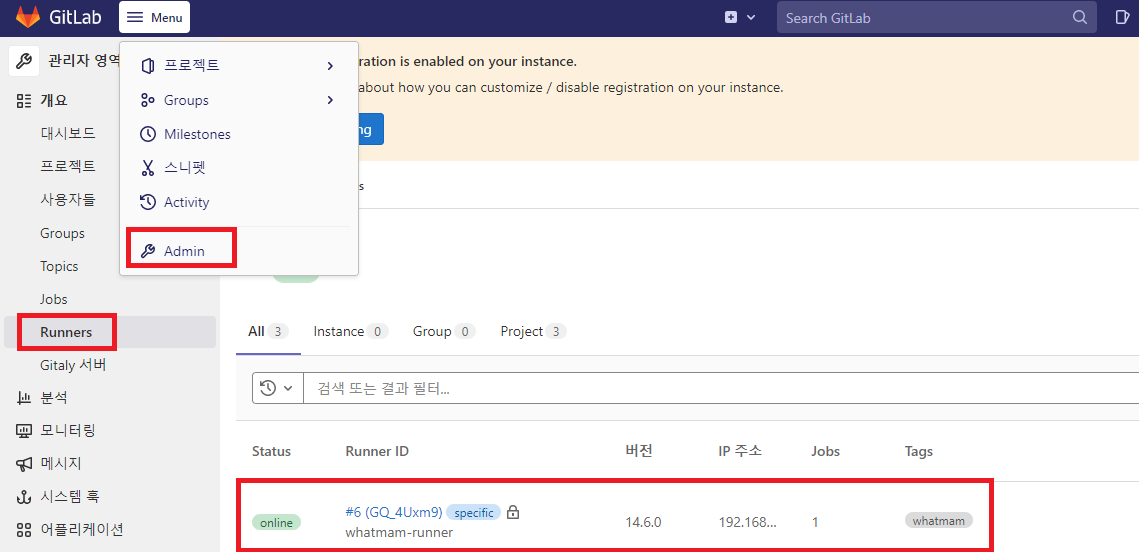Click the 개요 overview icon
Viewport: 1139px width, 552px height.
[23, 100]
